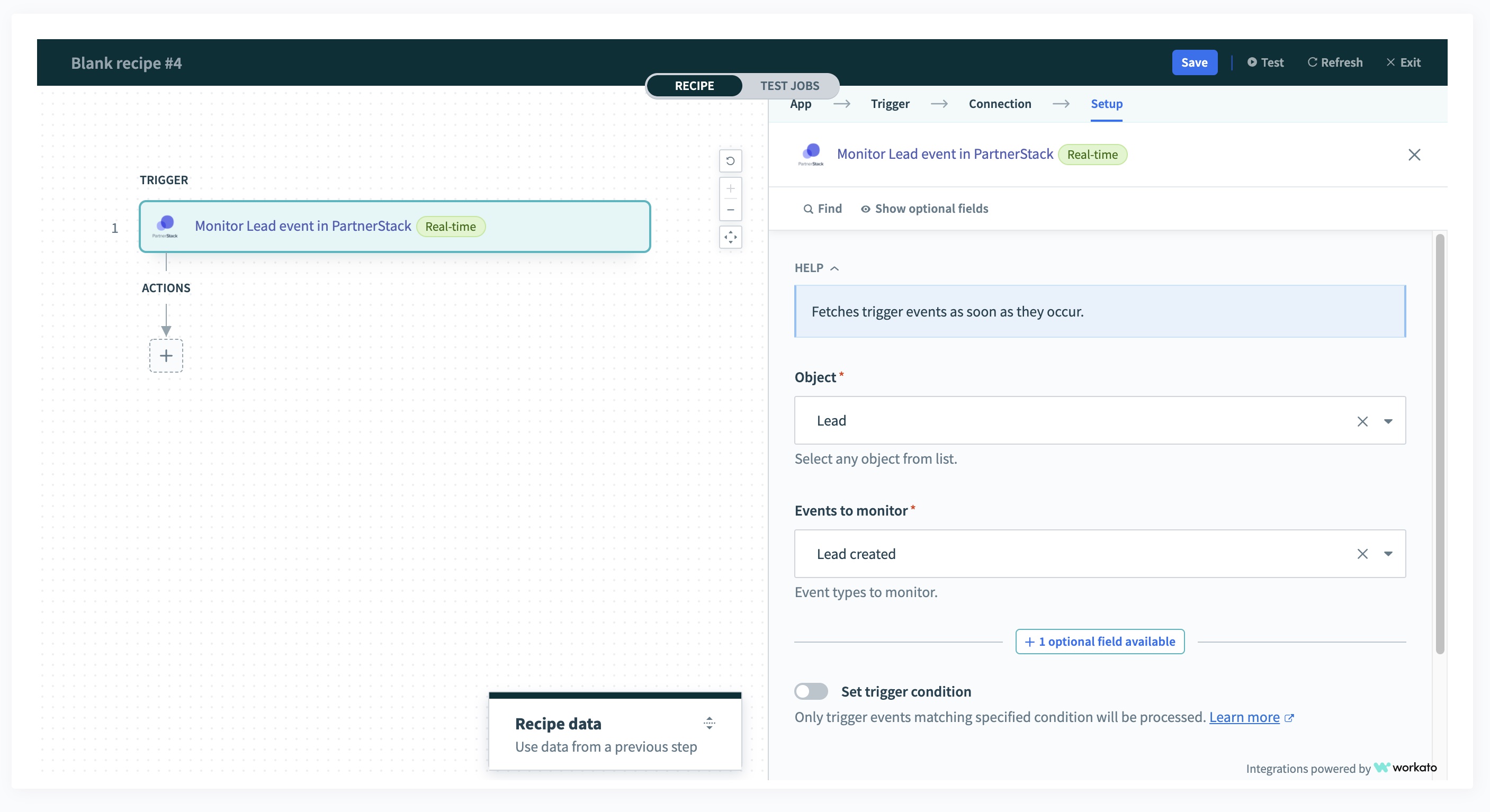Screen dimensions: 1490x812
Task: Open the Learn more link
Action: [1244, 717]
